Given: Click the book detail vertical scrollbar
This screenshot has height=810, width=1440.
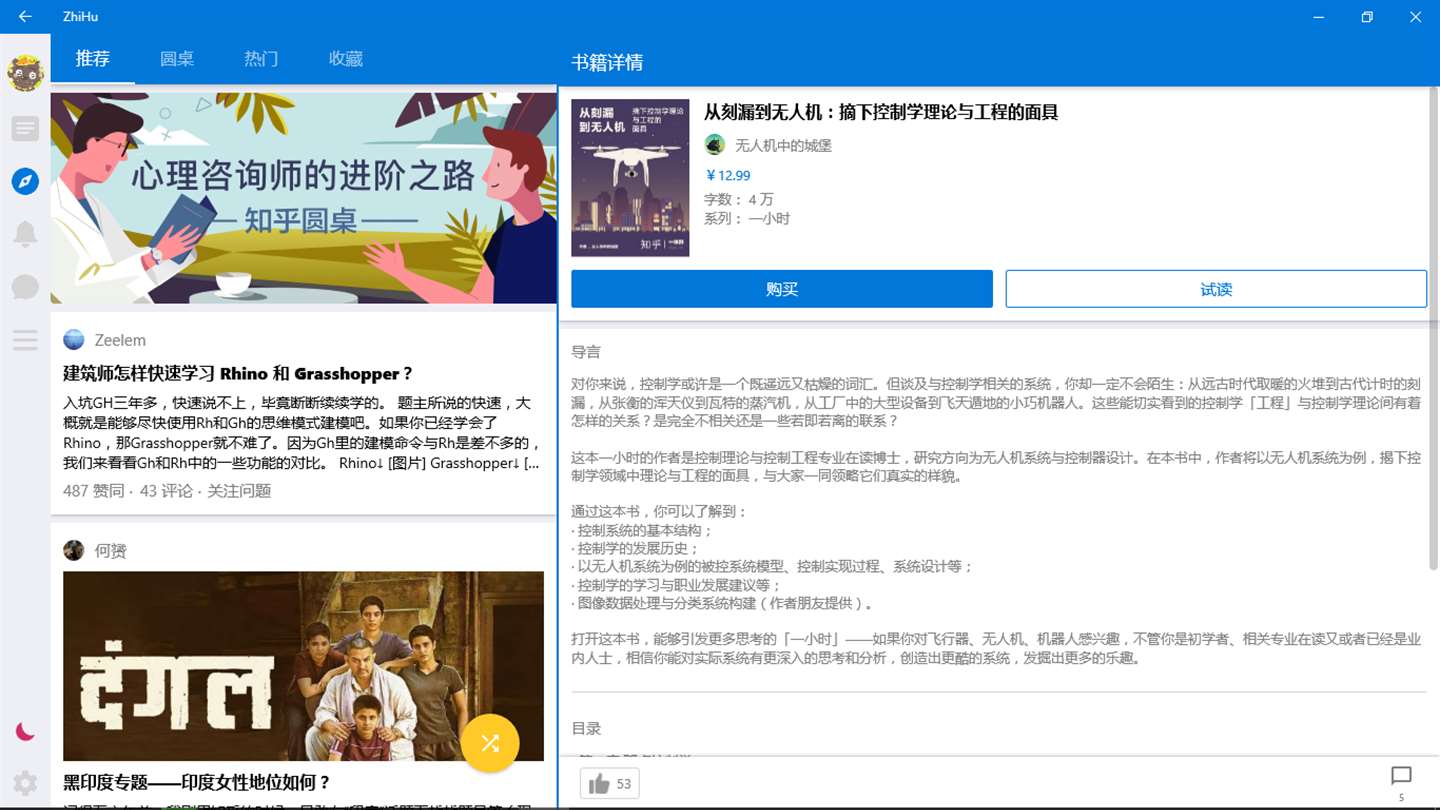Looking at the screenshot, I should coord(1434,330).
